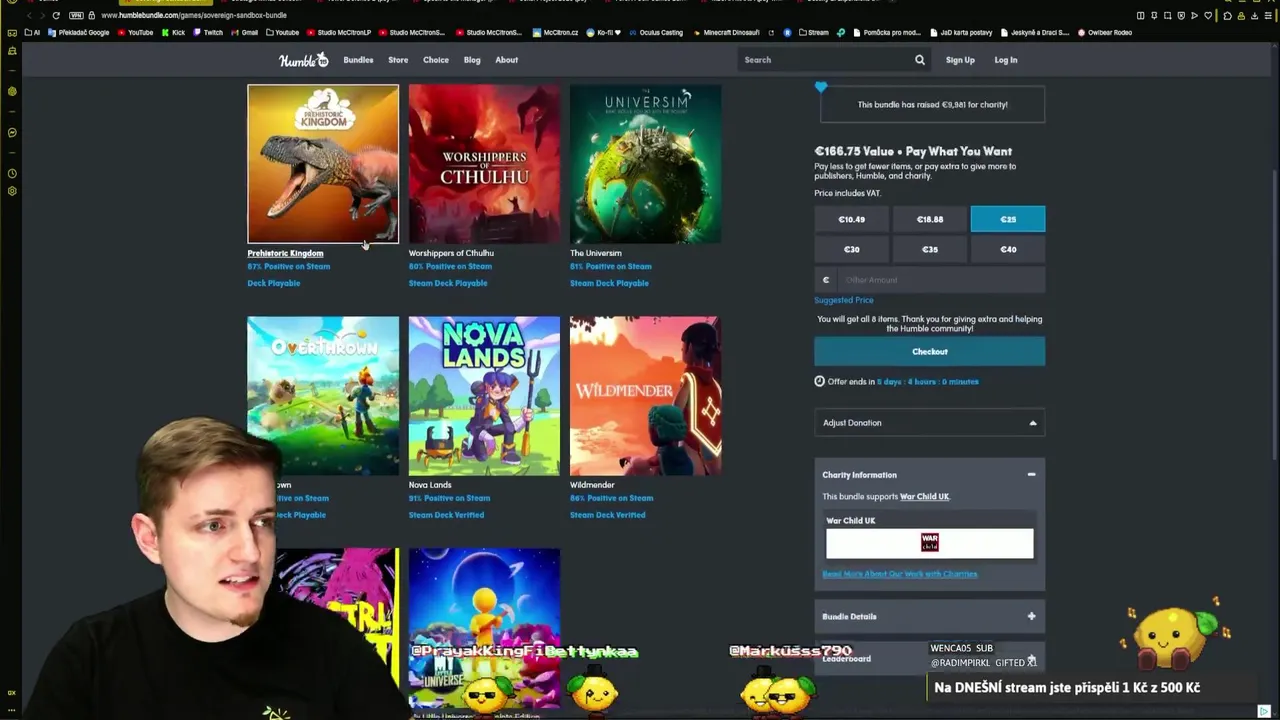
Task: Click 'Steam Deck Playable' under The Universim
Action: tap(609, 283)
